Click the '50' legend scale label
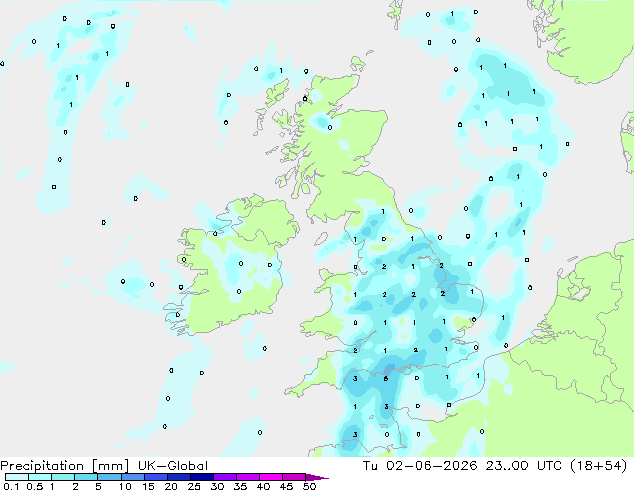 pos(309,486)
